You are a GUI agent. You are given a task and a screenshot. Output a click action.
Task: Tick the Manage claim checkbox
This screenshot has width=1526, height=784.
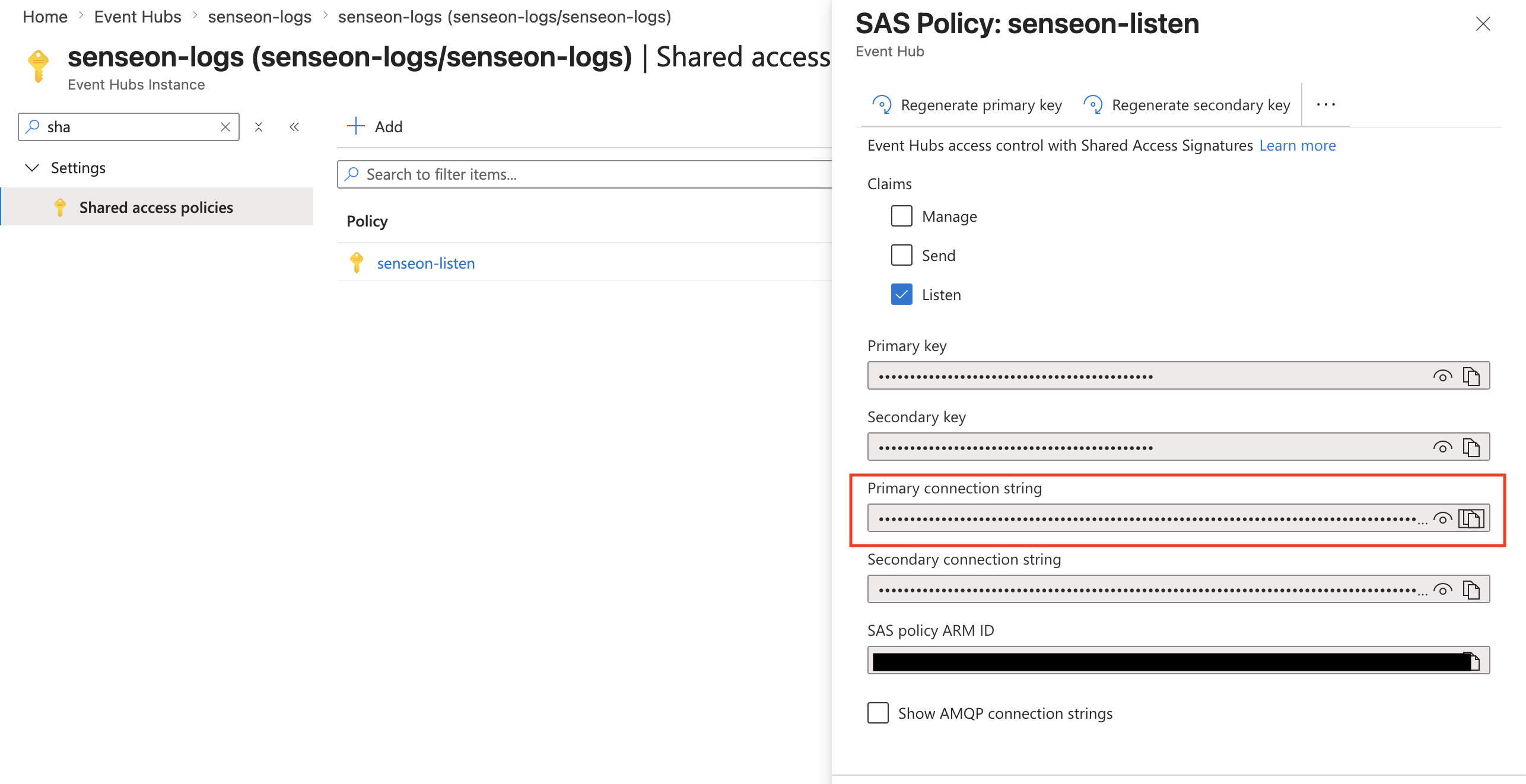tap(901, 216)
